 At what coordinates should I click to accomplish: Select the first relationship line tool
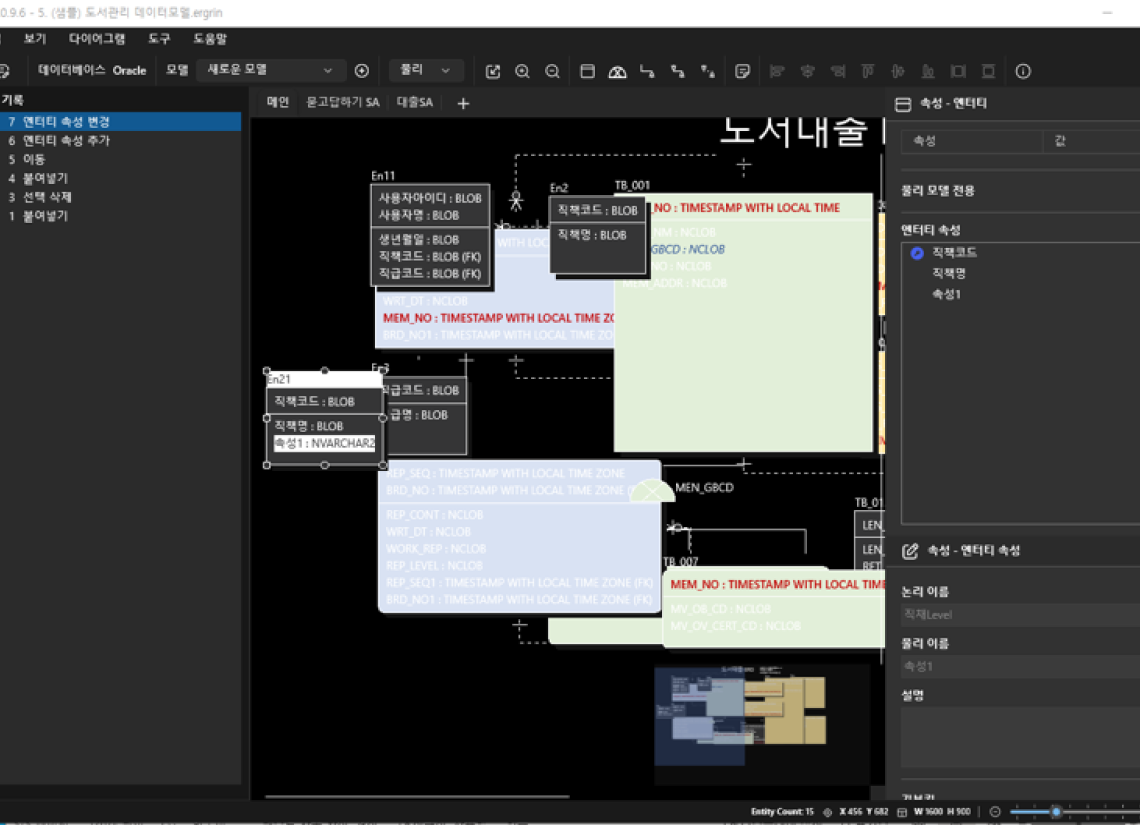[647, 71]
